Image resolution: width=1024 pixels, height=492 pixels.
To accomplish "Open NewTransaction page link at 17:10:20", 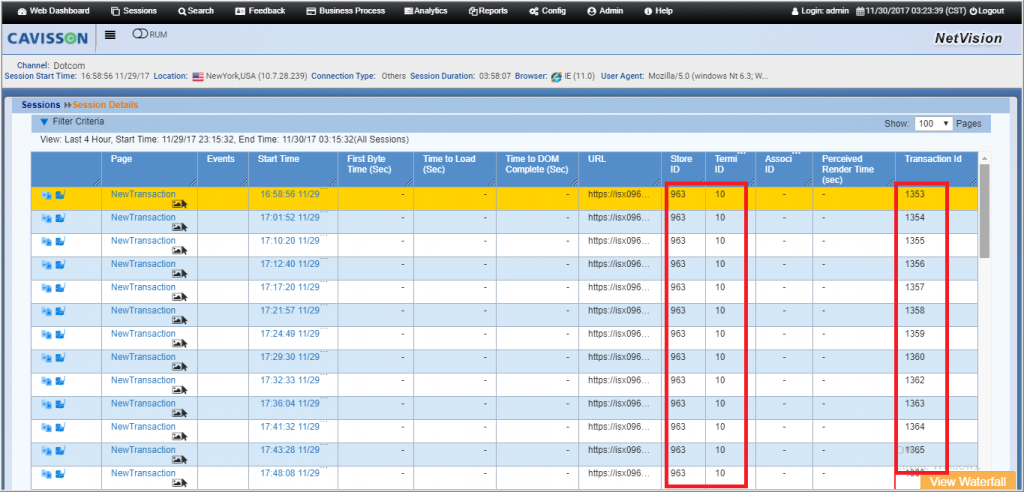I will pos(143,241).
